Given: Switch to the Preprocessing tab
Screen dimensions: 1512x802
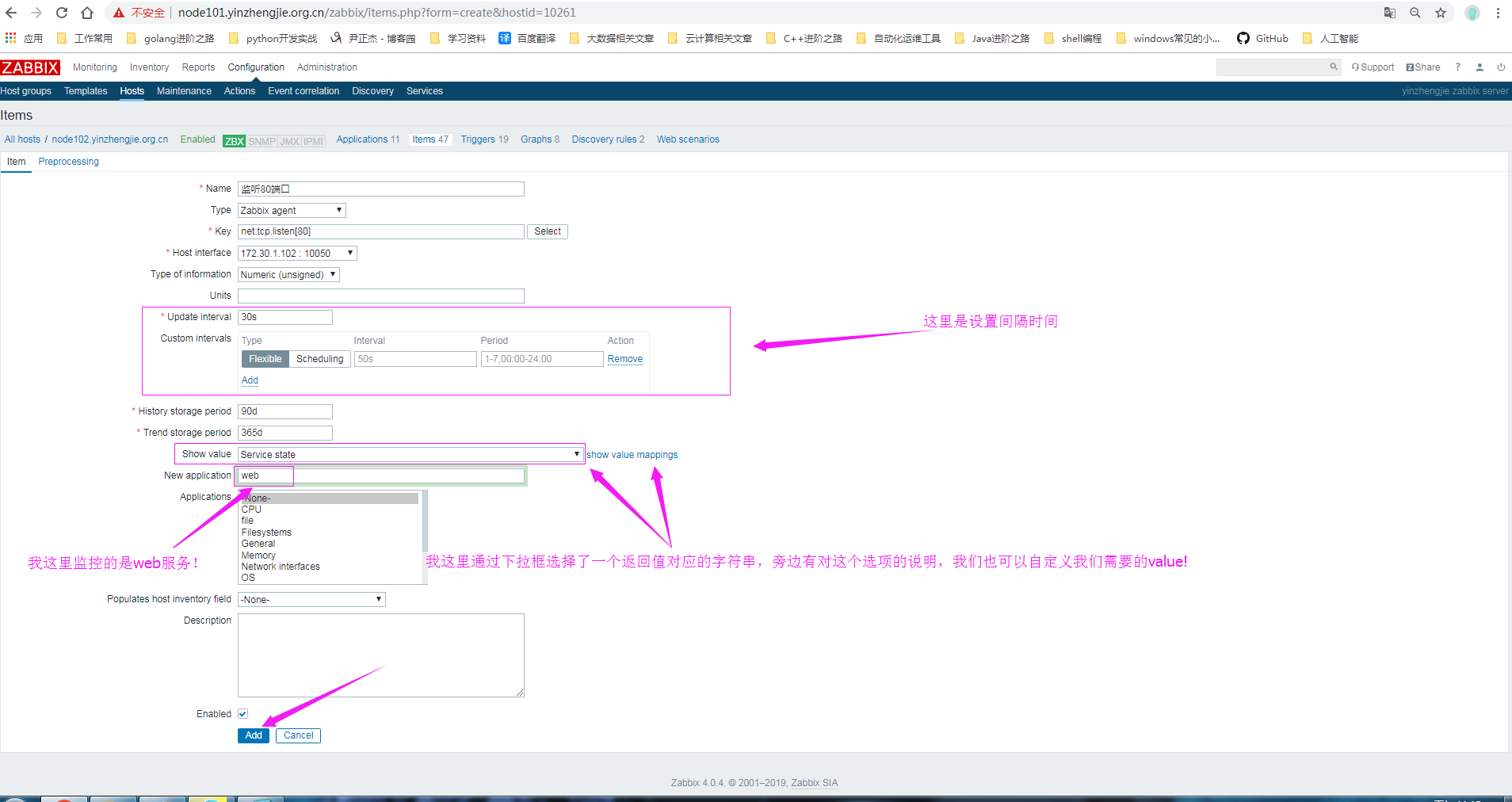Looking at the screenshot, I should [x=69, y=162].
